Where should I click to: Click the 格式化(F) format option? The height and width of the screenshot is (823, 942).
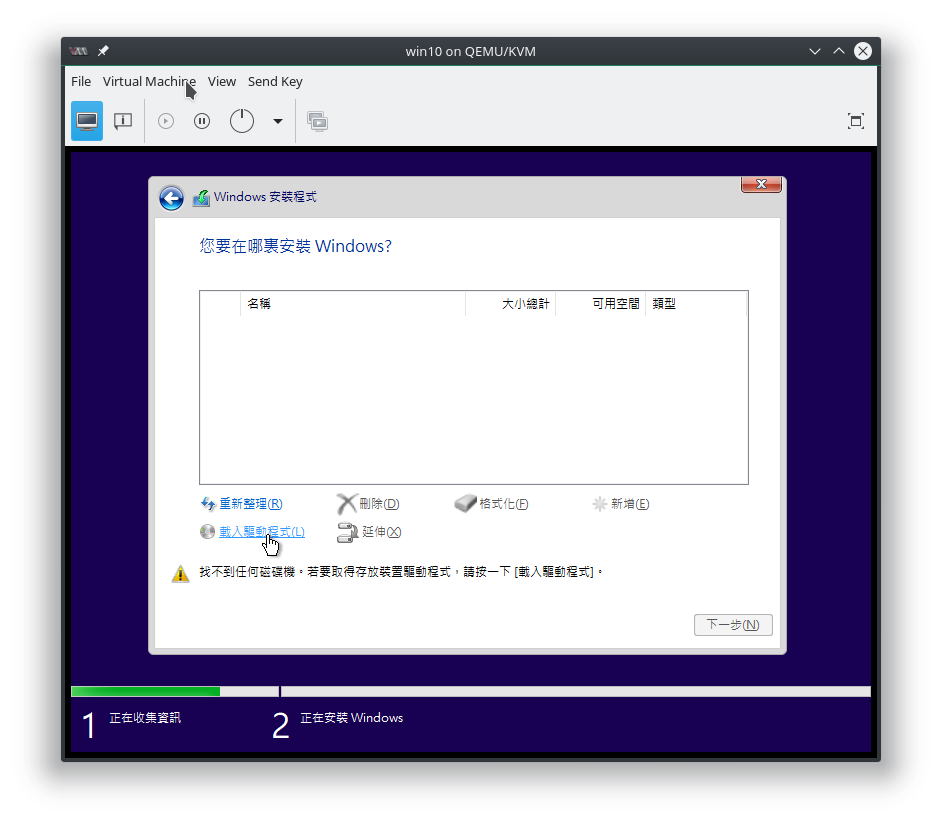(x=503, y=503)
